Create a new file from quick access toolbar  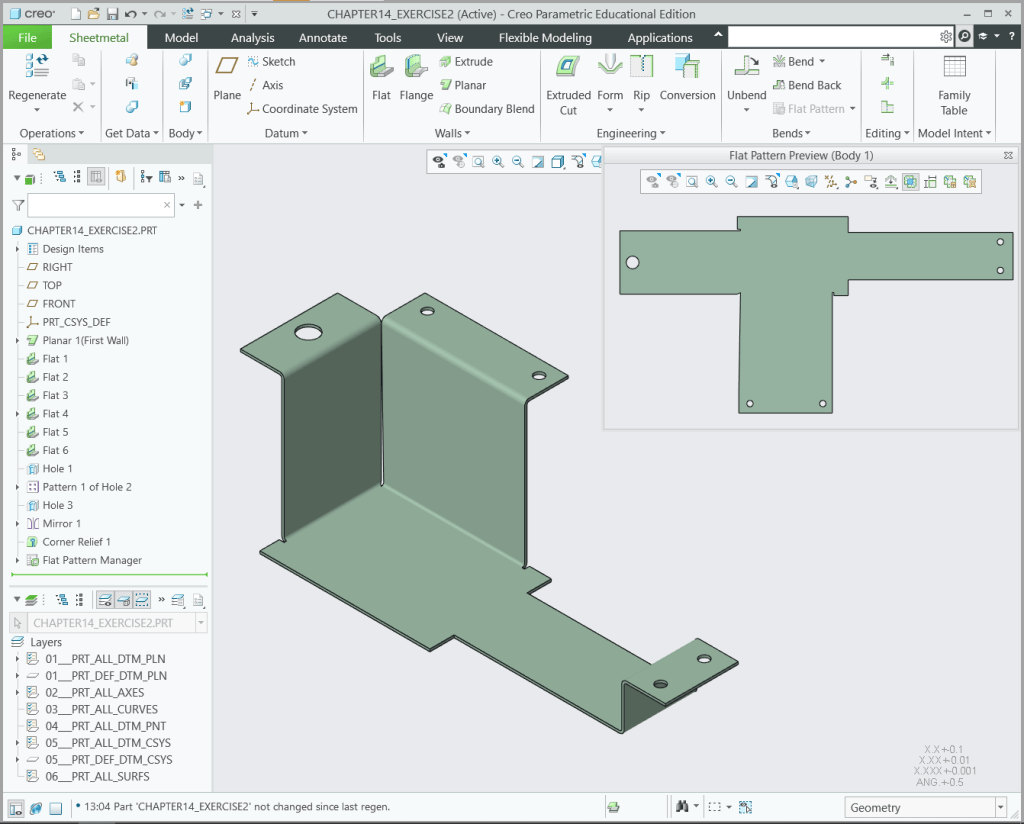pos(76,14)
